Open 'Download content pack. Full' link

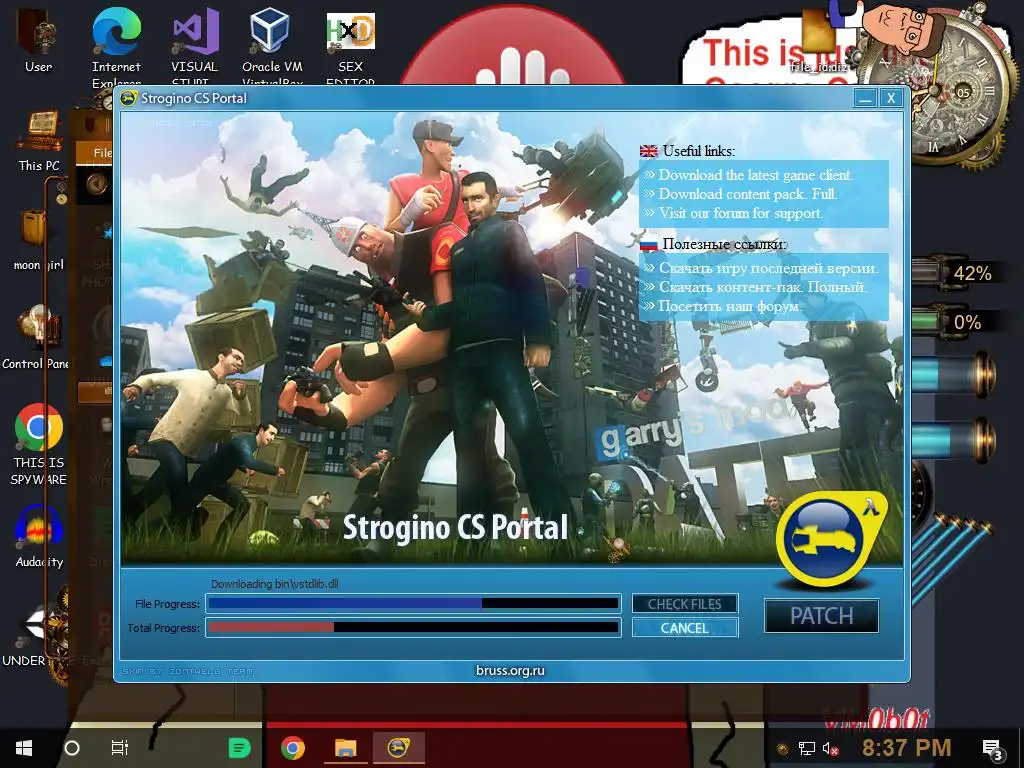point(748,194)
